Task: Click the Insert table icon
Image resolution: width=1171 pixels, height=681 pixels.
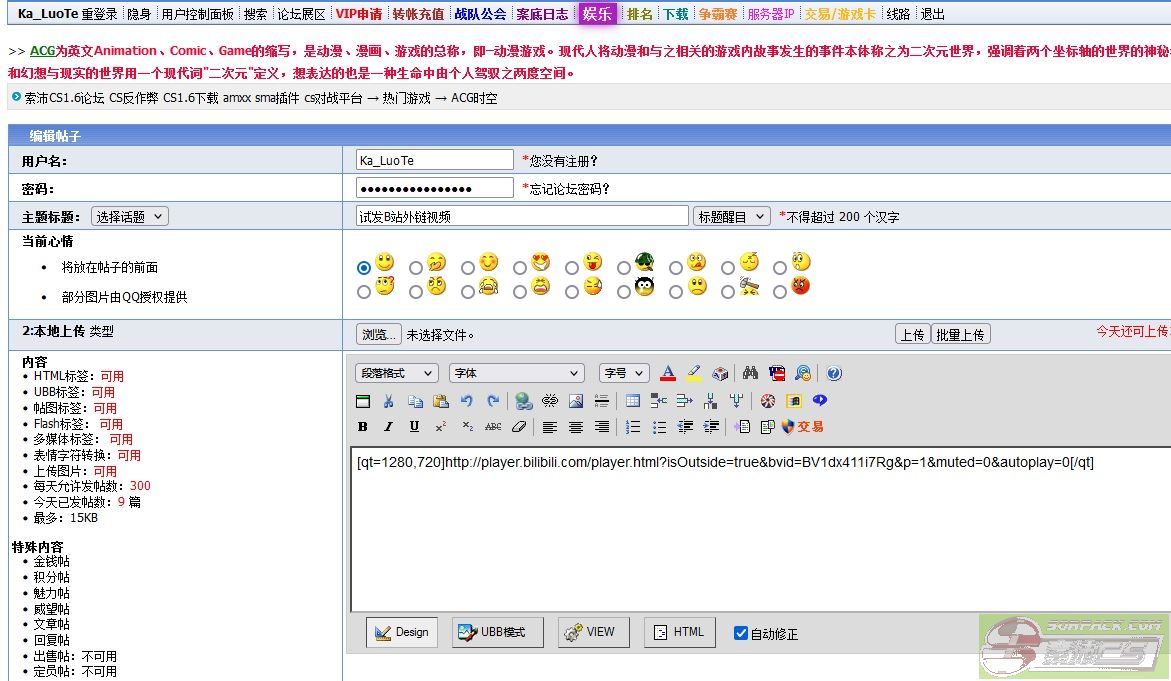Action: 633,401
